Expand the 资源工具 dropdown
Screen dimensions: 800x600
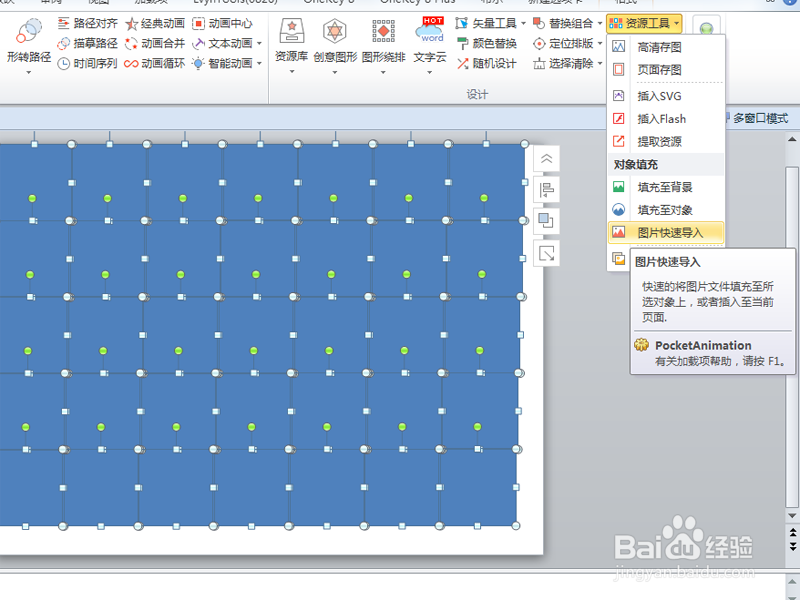pos(644,23)
